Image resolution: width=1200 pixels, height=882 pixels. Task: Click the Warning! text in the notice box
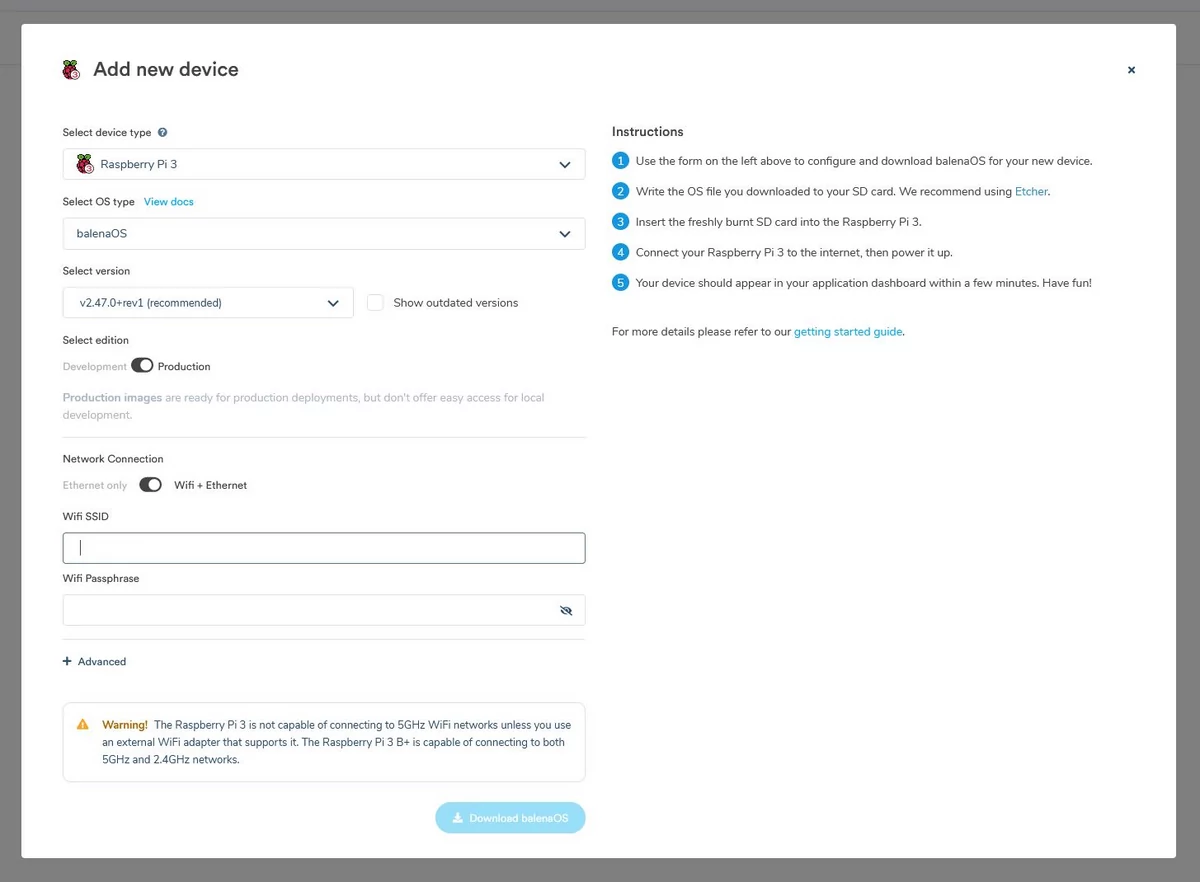125,725
